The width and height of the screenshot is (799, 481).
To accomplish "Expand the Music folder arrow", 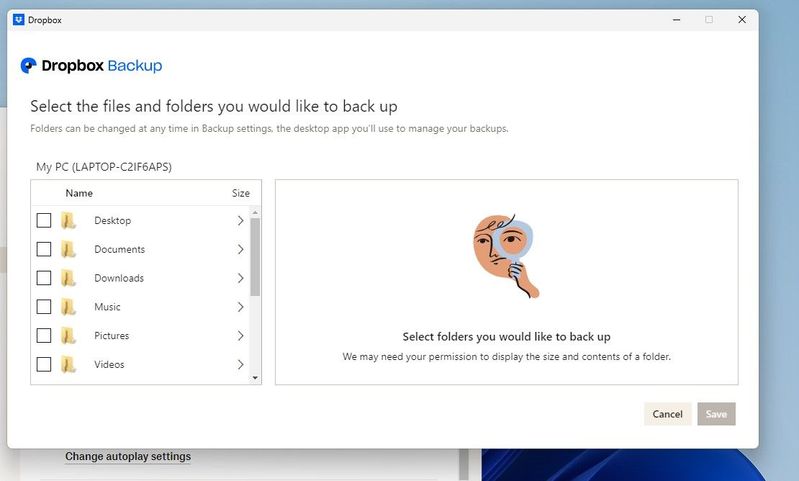I will (x=240, y=307).
